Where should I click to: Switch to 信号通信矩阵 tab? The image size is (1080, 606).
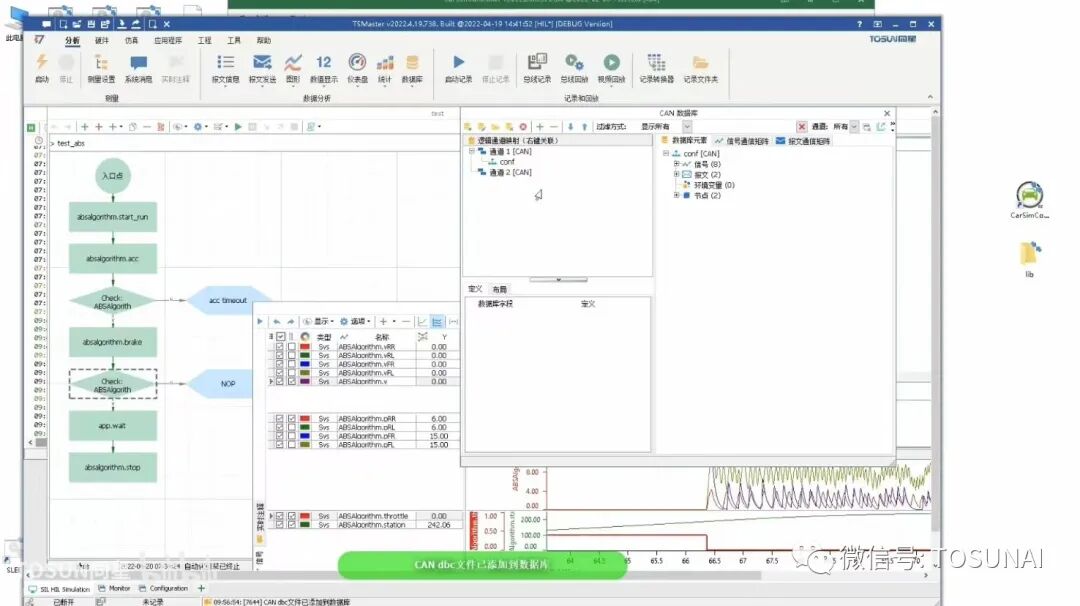click(741, 141)
